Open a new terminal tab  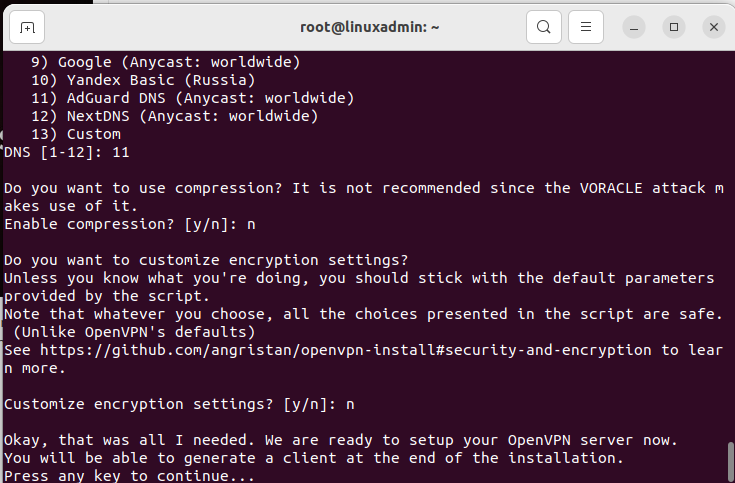point(27,27)
